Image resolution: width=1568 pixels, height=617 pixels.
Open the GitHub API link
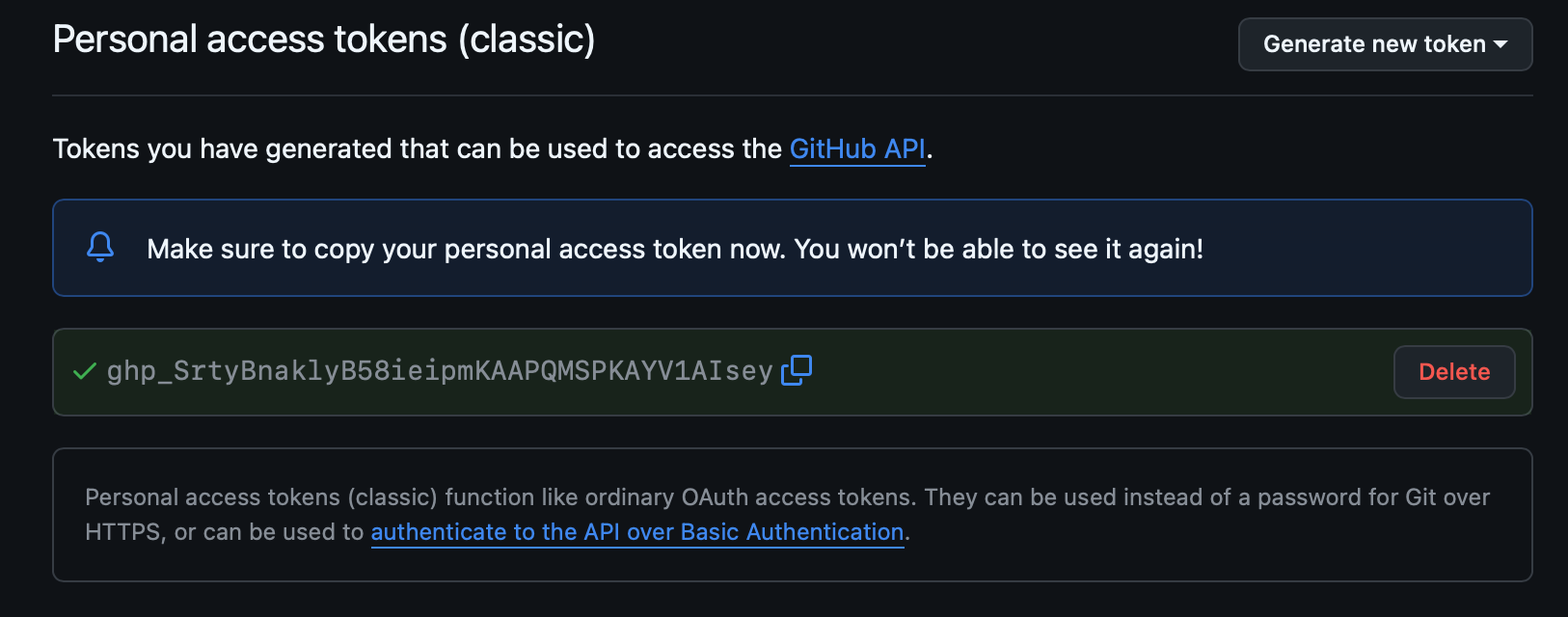click(857, 149)
